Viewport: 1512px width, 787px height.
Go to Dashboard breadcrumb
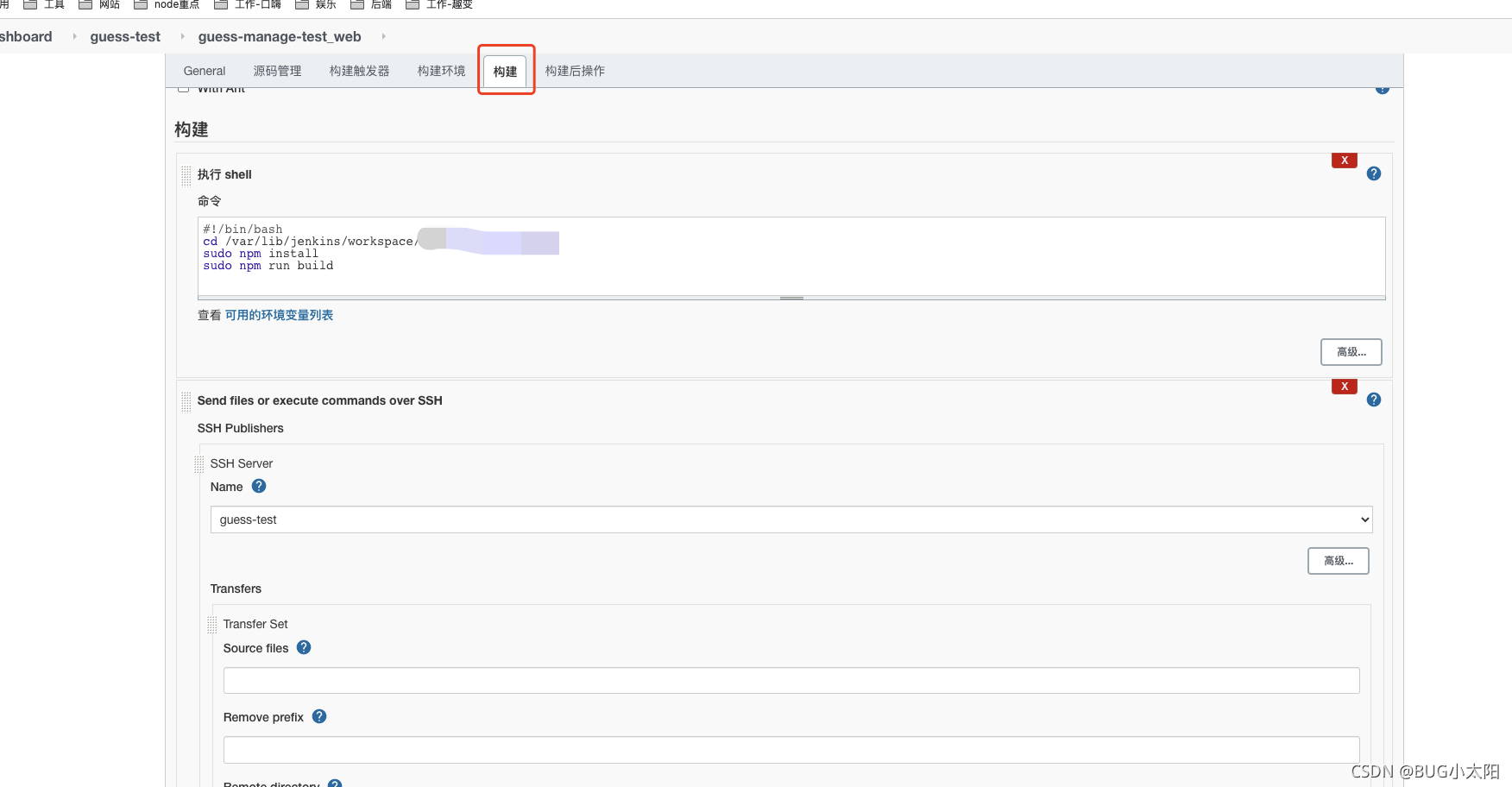coord(26,36)
